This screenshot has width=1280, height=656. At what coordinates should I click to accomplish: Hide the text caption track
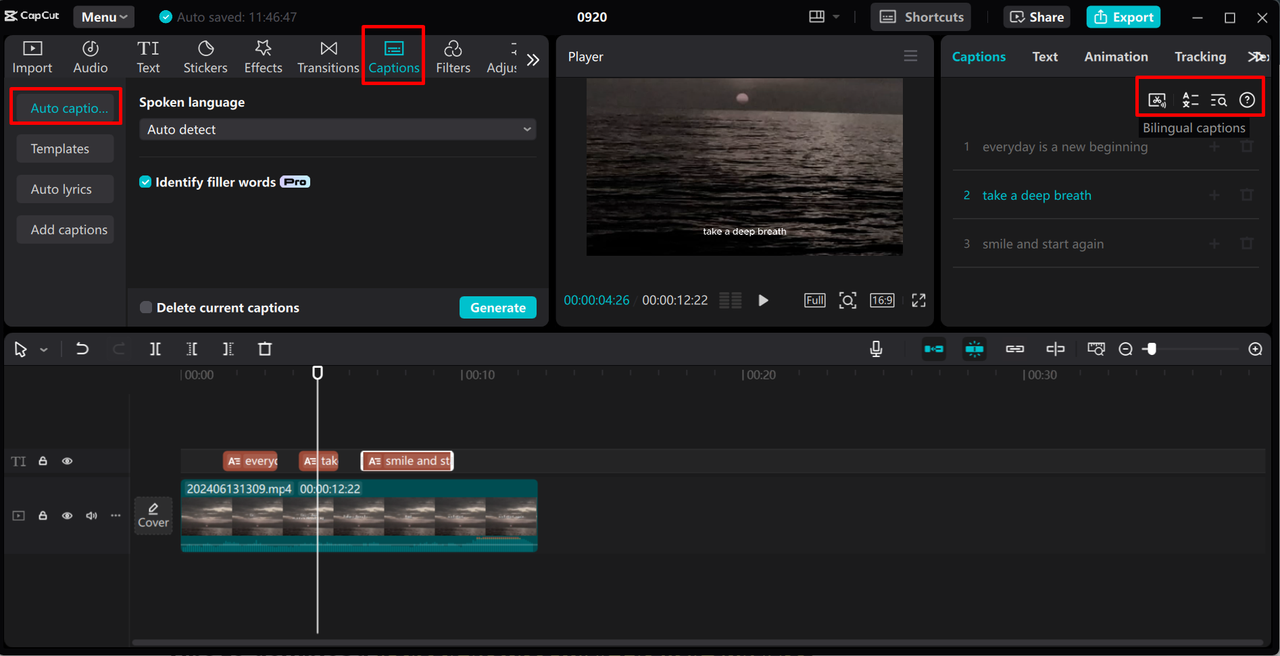67,461
